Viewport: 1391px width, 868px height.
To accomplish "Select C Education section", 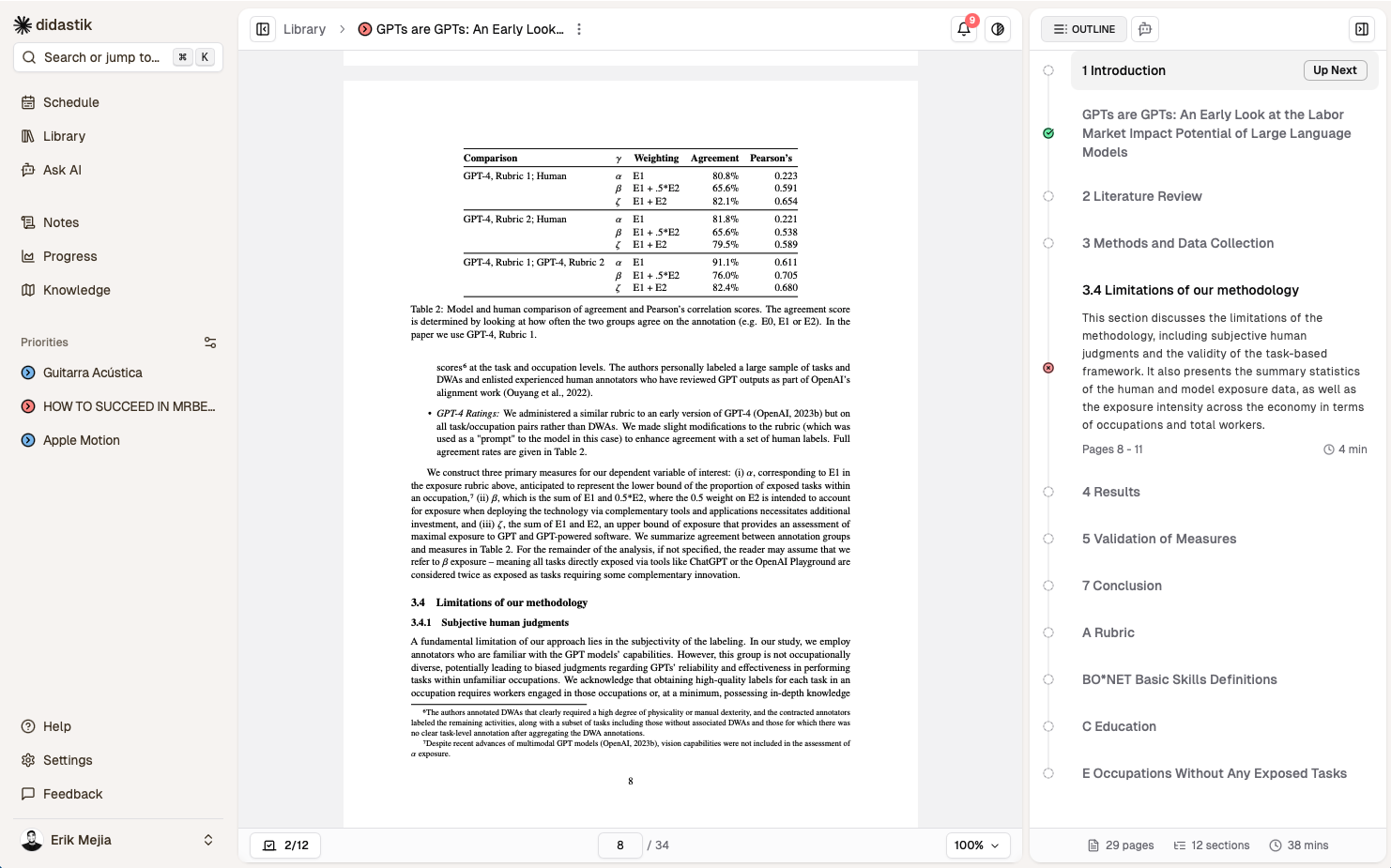I will pos(1119,726).
